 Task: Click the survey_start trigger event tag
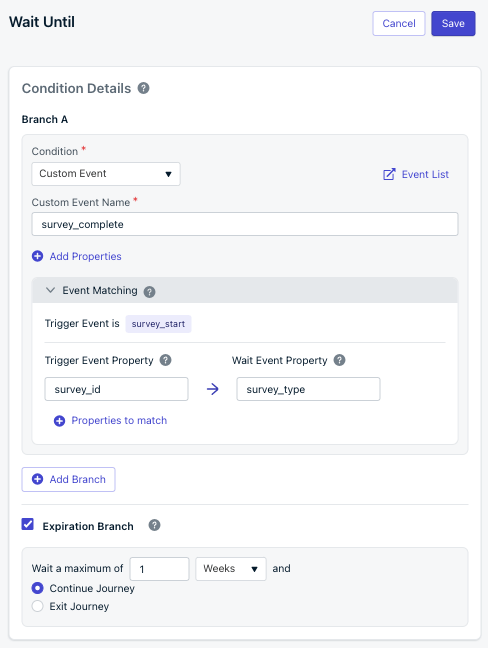(x=158, y=324)
